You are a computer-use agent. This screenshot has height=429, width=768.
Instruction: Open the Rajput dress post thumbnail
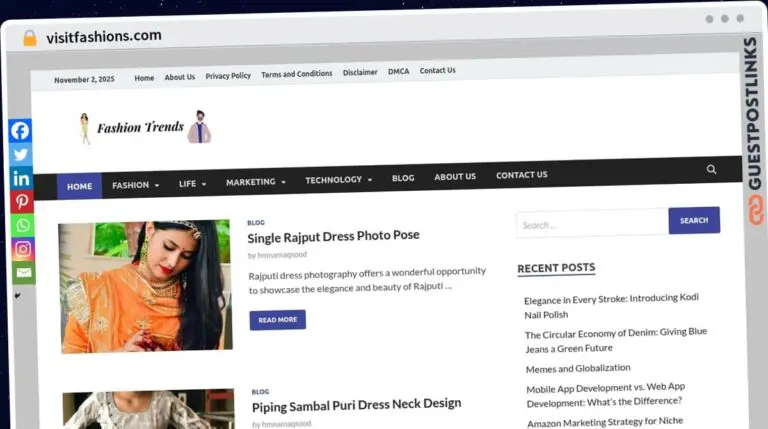[x=145, y=286]
